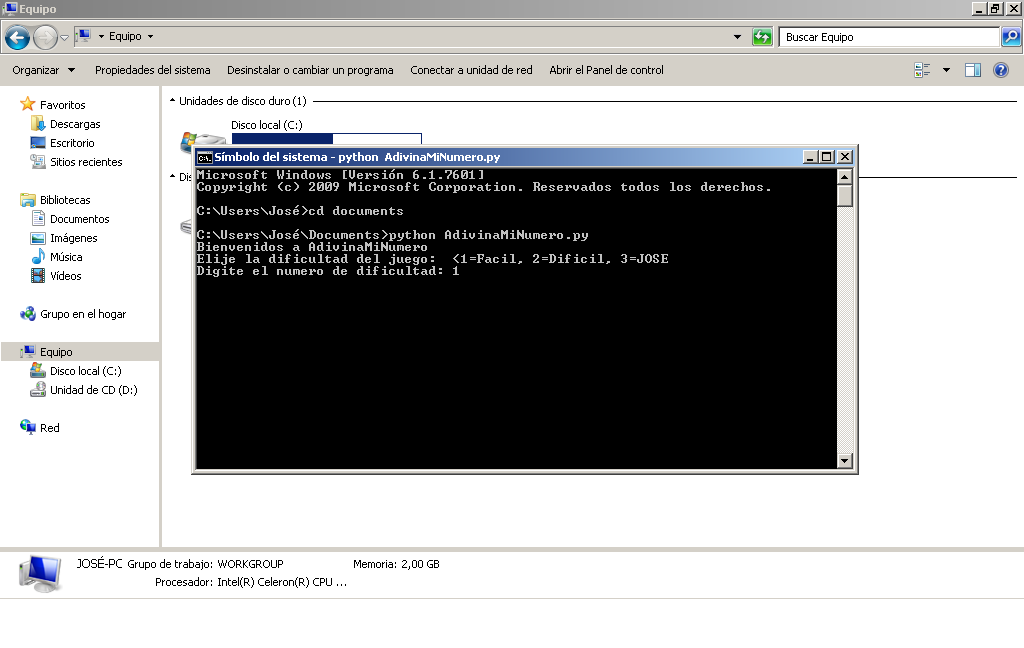Click the Equipo window title icon

(x=10, y=8)
